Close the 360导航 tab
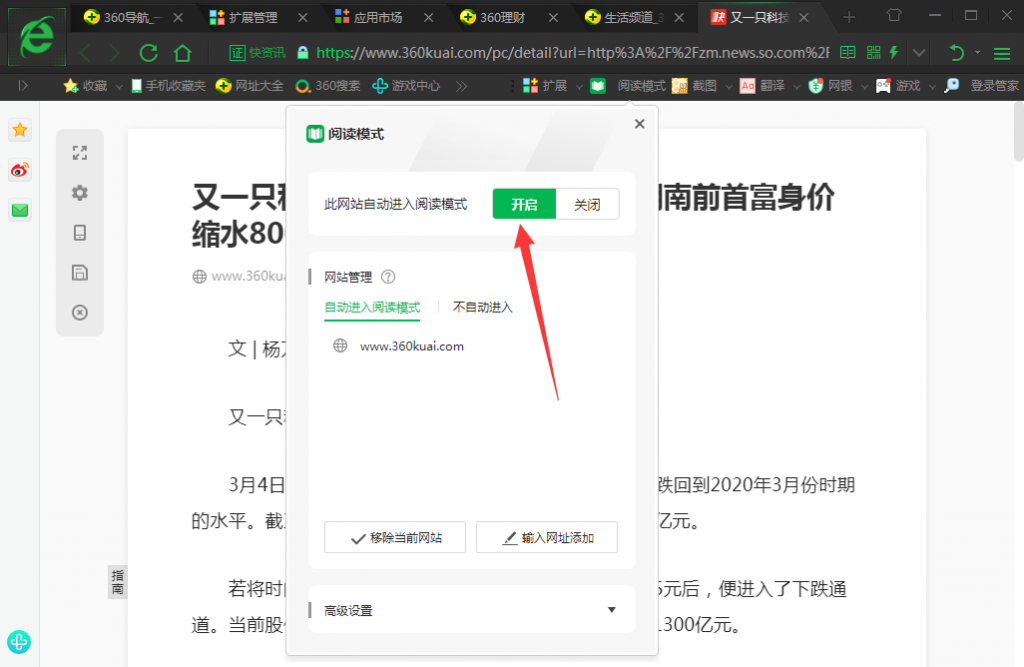Screen dimensions: 1024x667 [x=178, y=18]
